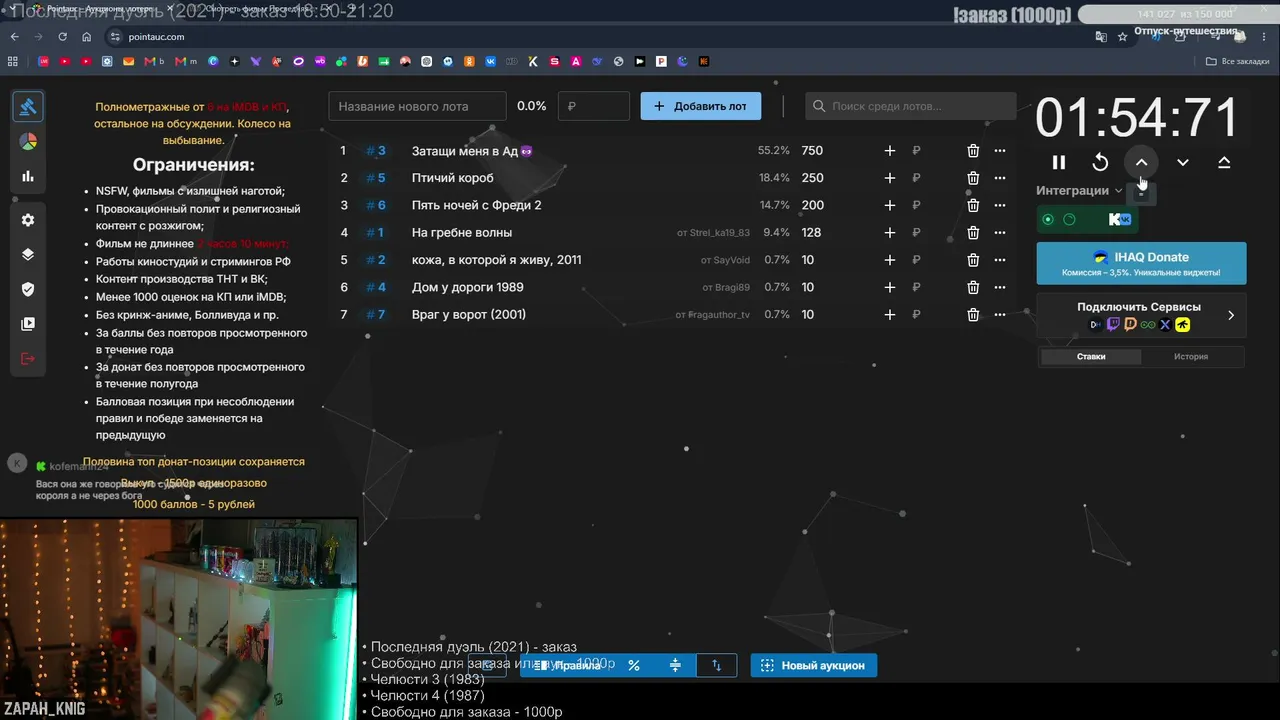Toggle the sort arrows button

(716, 665)
